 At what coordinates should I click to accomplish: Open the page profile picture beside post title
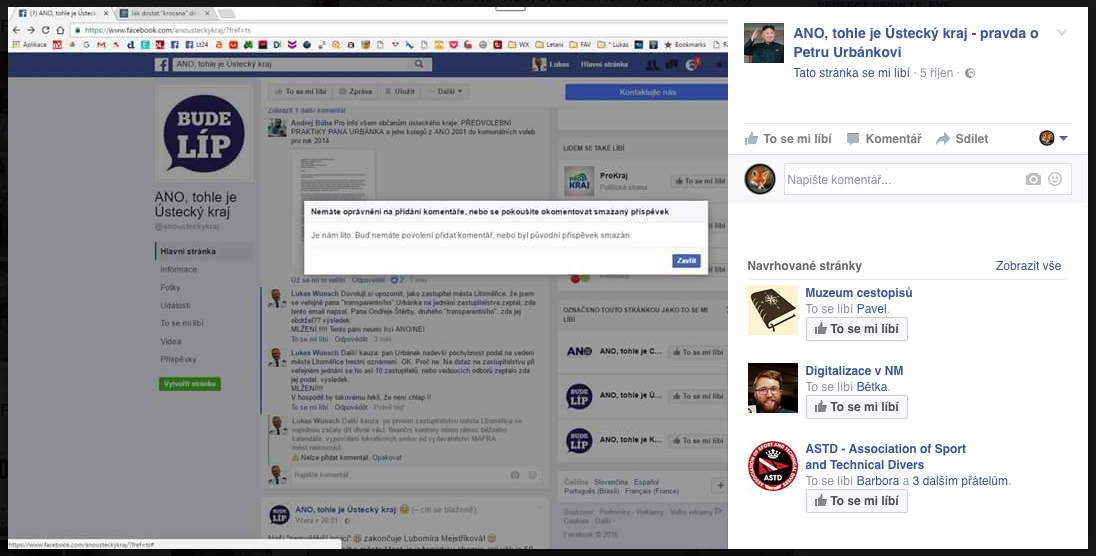click(x=764, y=43)
